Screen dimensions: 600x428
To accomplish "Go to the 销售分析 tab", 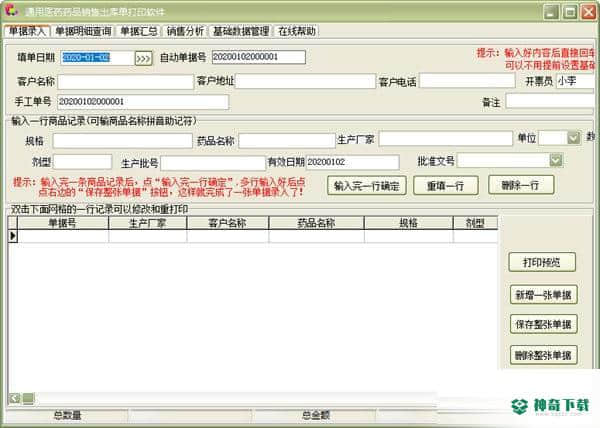I will click(x=185, y=31).
